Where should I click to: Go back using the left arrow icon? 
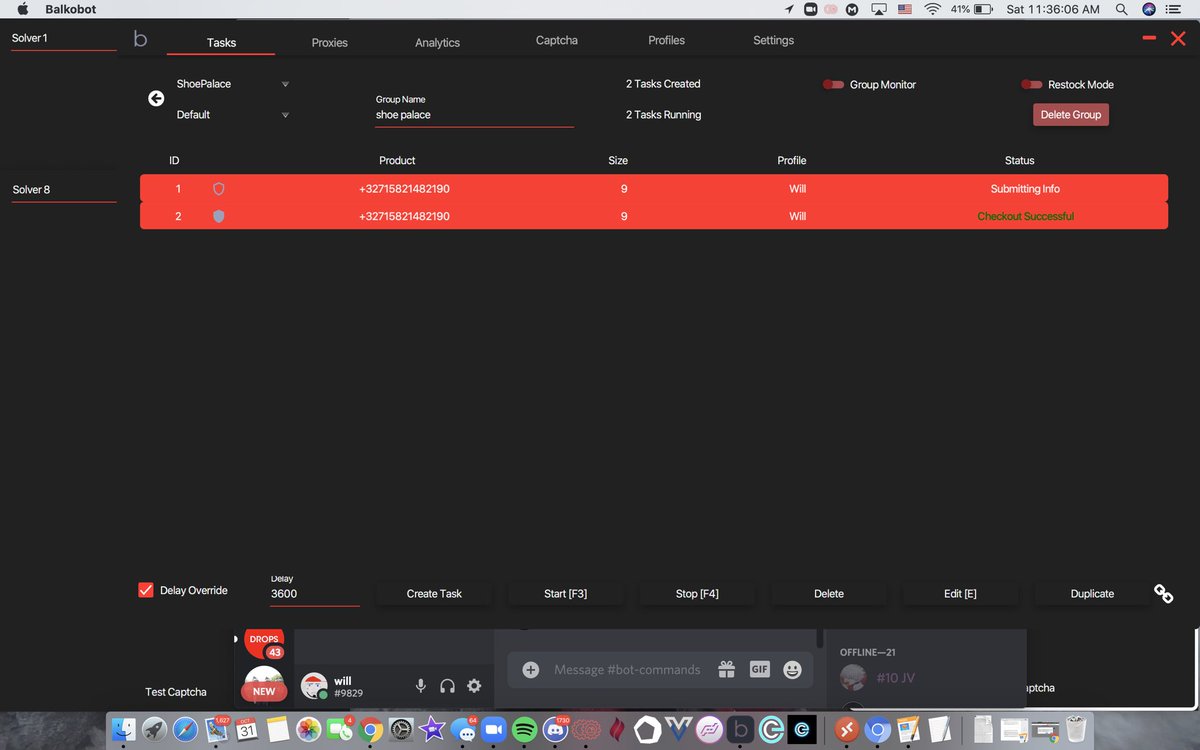tap(156, 98)
